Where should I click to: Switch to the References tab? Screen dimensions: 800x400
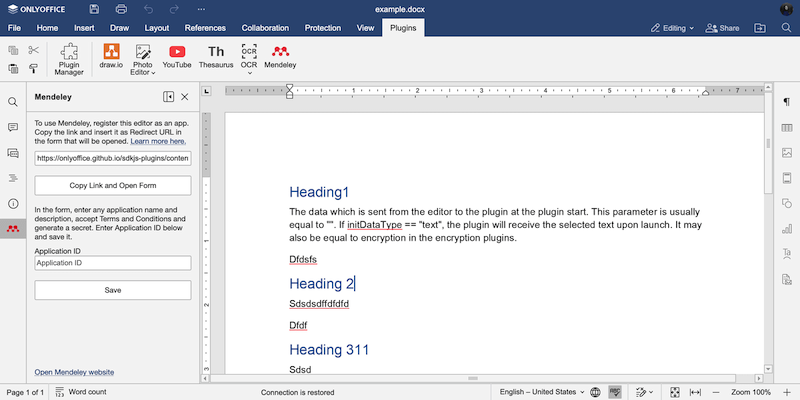(x=203, y=28)
